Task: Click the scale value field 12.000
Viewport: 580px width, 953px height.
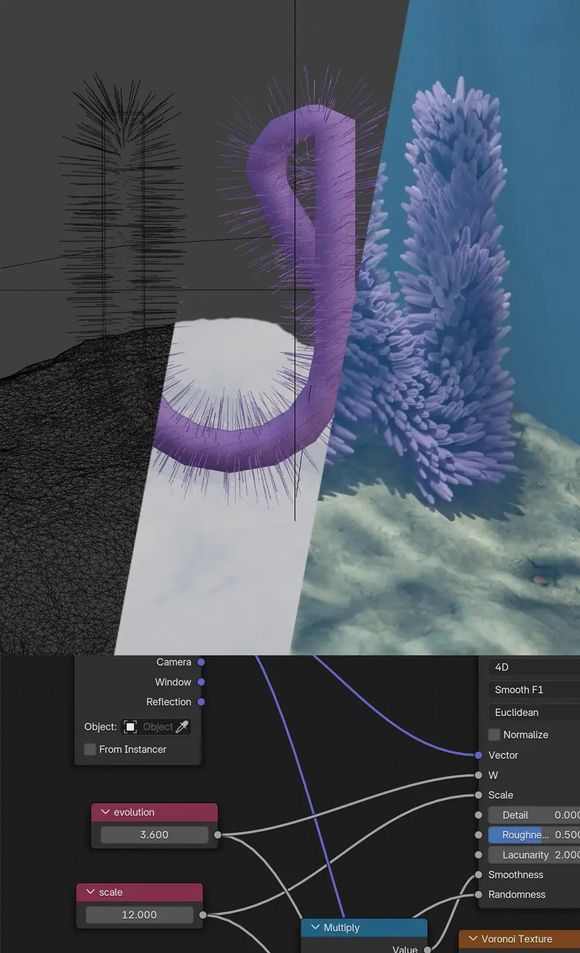Action: click(139, 915)
